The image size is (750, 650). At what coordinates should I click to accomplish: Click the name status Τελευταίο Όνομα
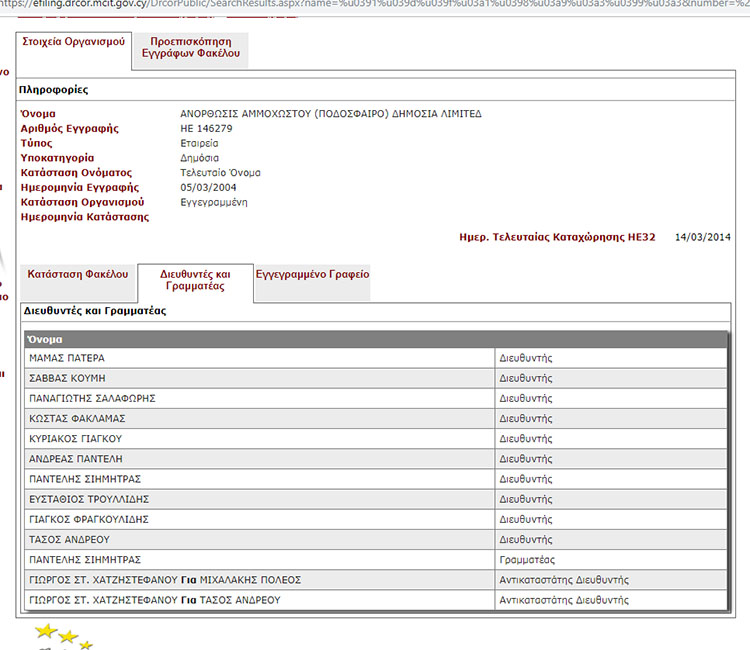coord(221,173)
